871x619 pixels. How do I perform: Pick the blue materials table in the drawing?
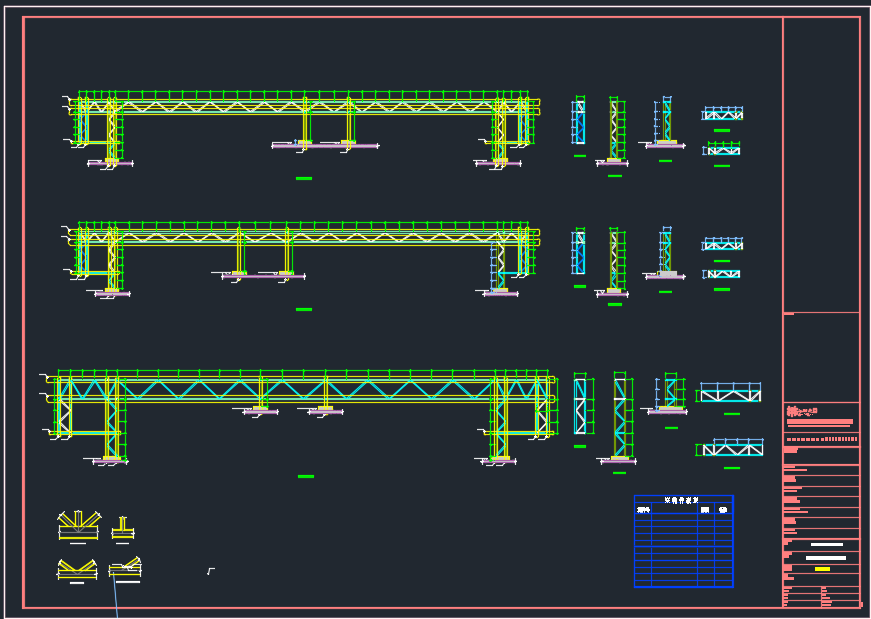(x=684, y=541)
